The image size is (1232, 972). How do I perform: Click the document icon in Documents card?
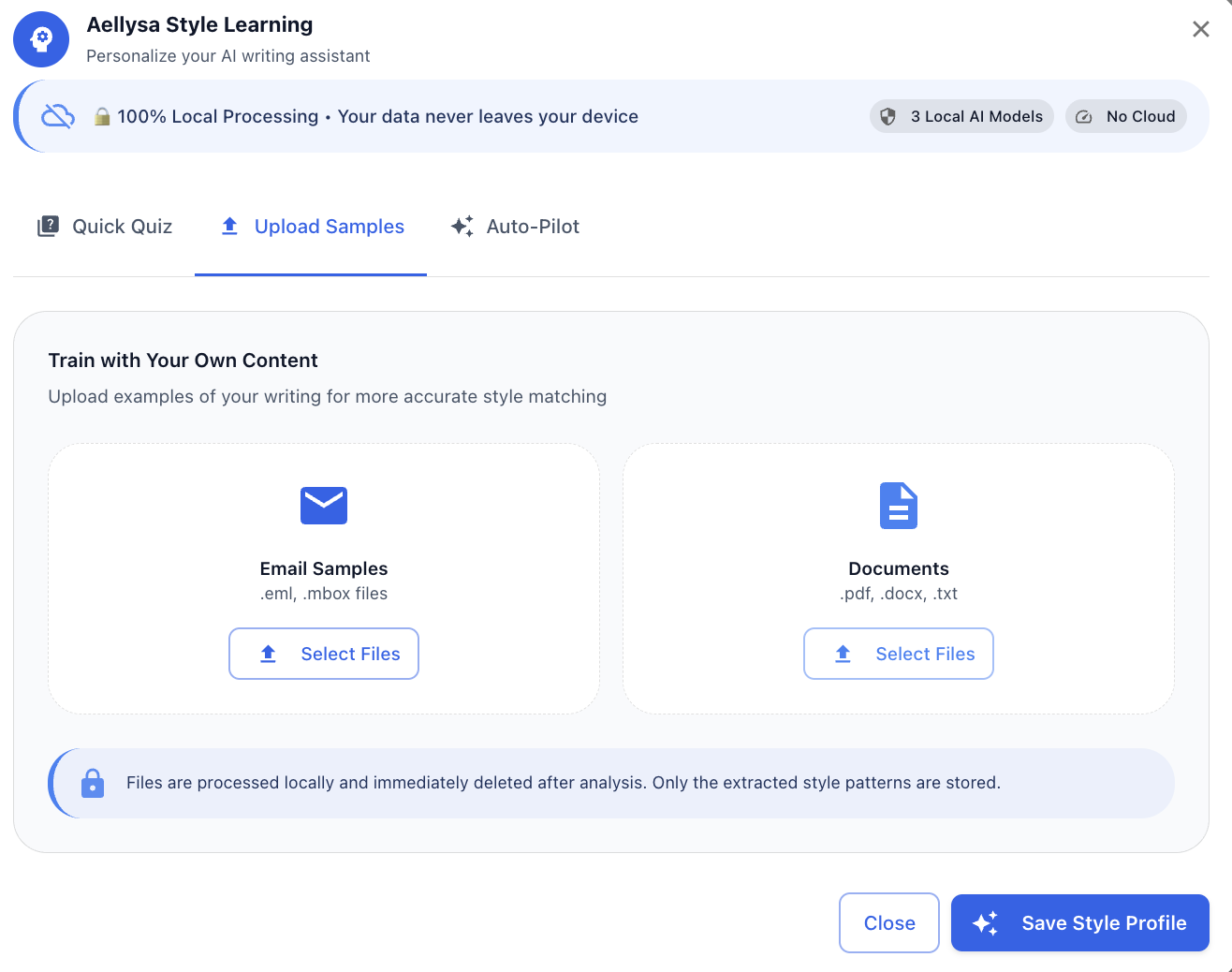click(x=899, y=506)
